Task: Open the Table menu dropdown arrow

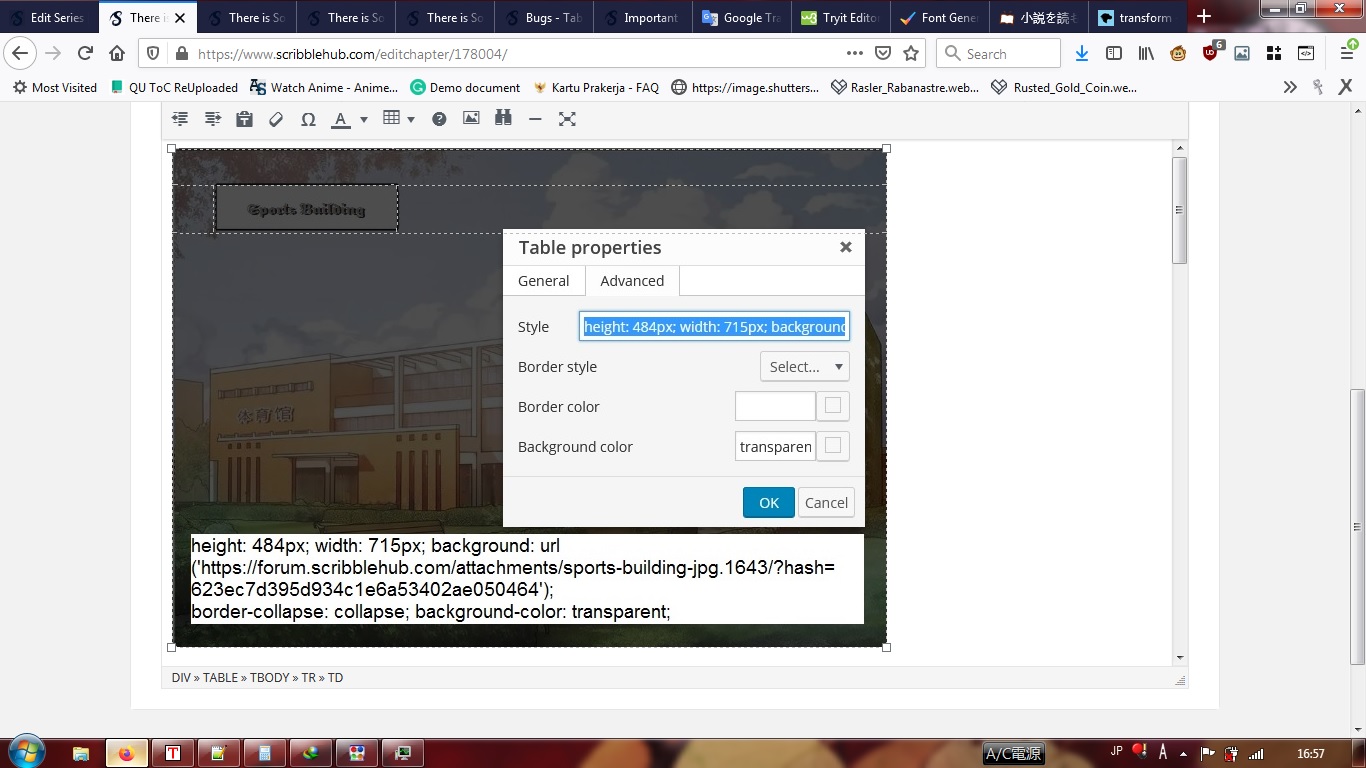Action: (x=411, y=120)
